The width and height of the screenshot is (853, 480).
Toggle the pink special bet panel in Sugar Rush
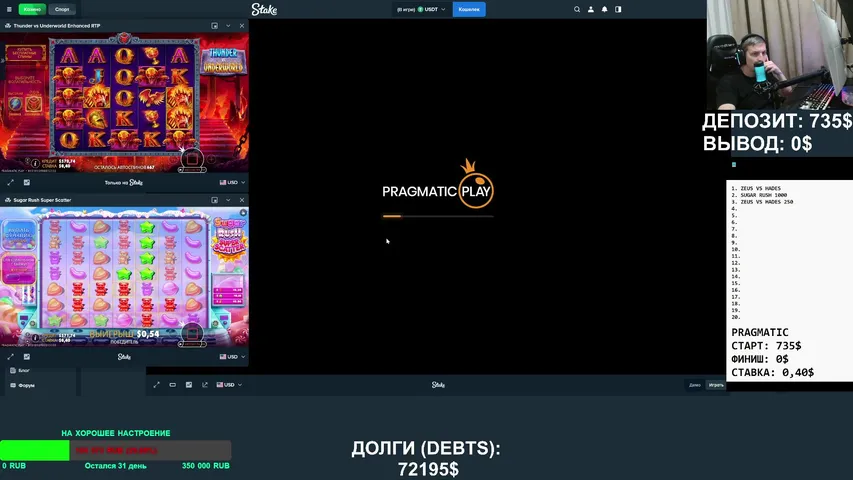(x=20, y=269)
